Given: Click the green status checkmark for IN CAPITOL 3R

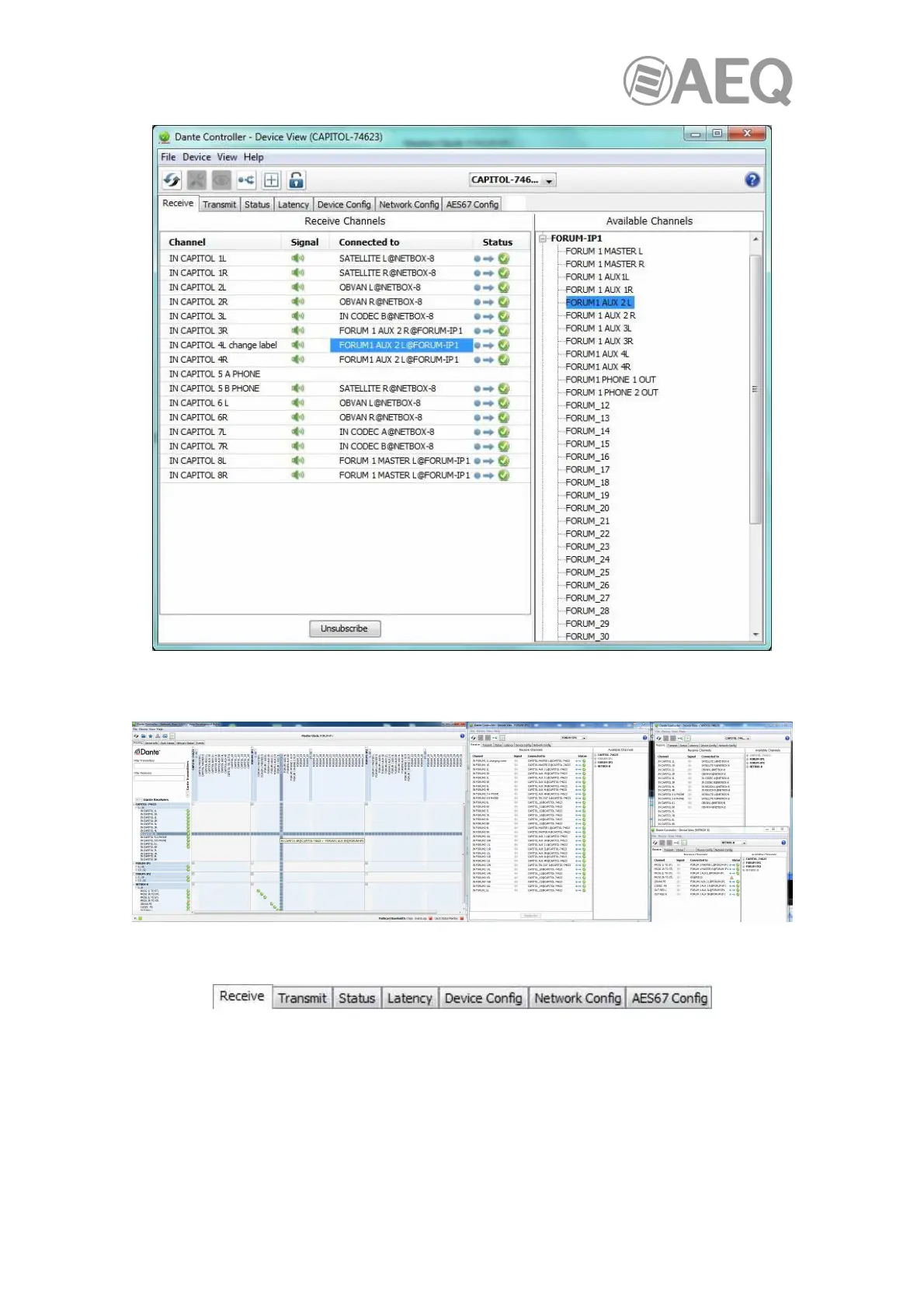Looking at the screenshot, I should coord(504,331).
